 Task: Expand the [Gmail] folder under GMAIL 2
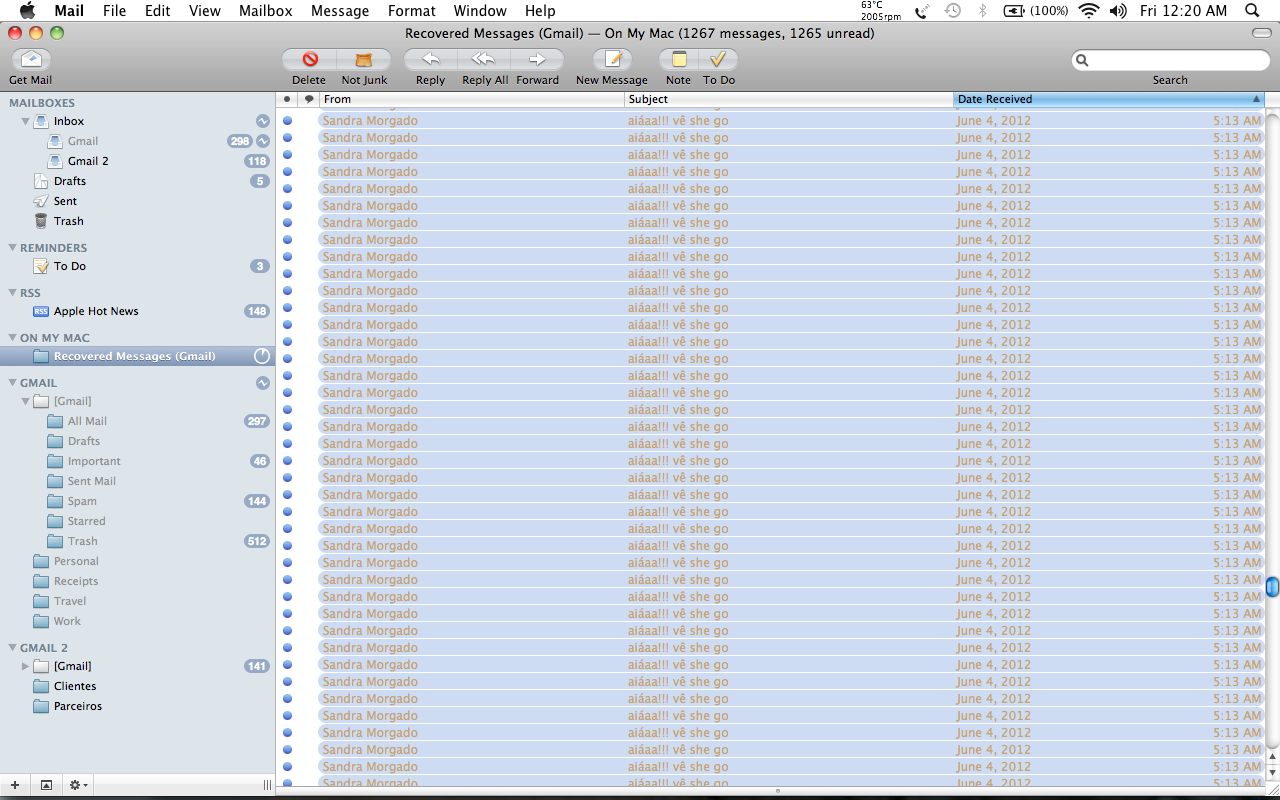[x=26, y=666]
